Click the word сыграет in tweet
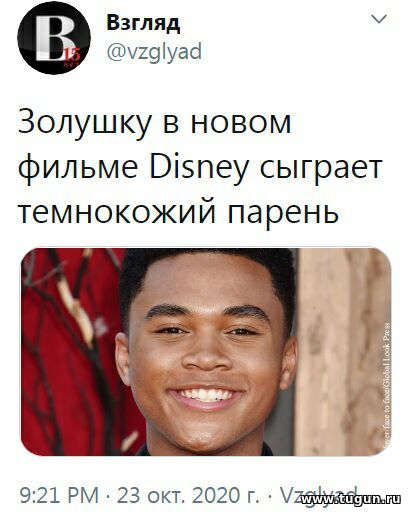 [x=320, y=167]
